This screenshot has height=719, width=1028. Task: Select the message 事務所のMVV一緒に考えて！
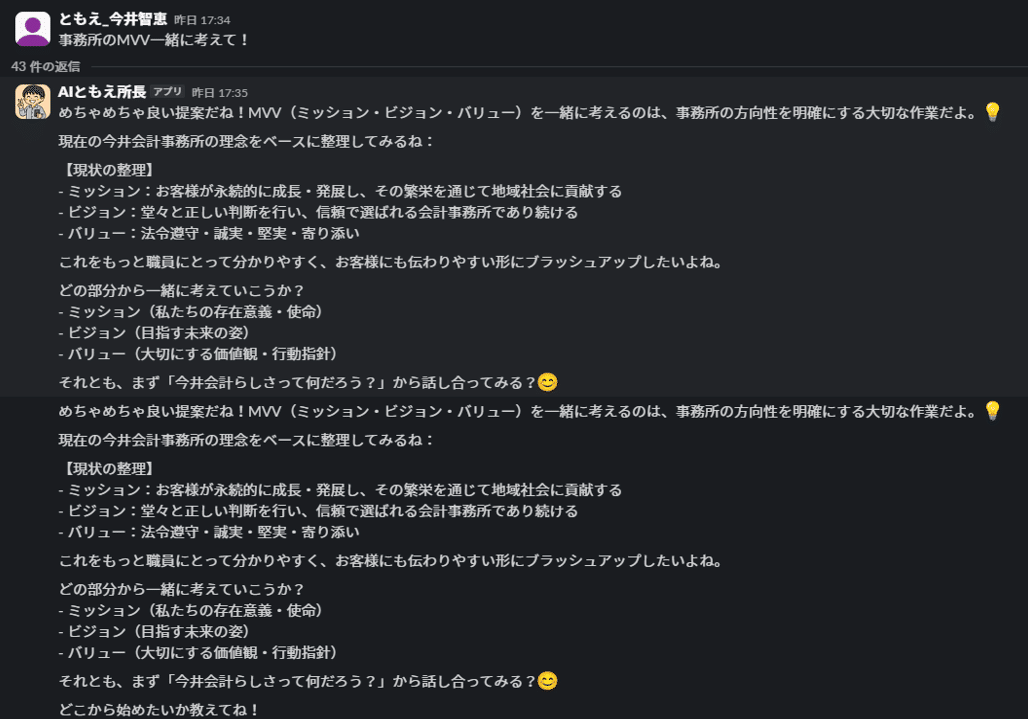[x=154, y=40]
